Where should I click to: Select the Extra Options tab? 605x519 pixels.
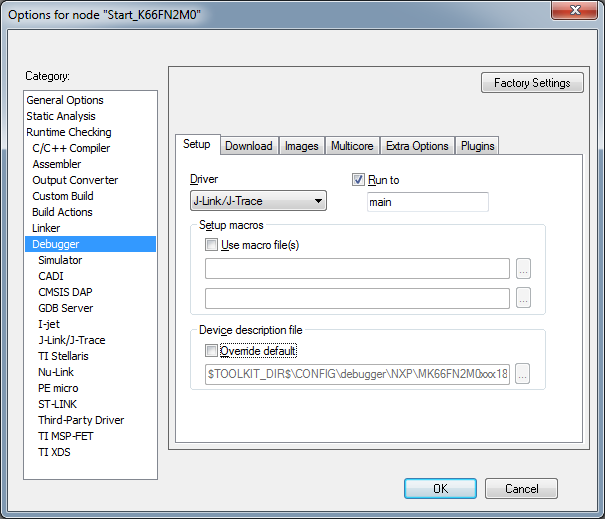pyautogui.click(x=417, y=146)
